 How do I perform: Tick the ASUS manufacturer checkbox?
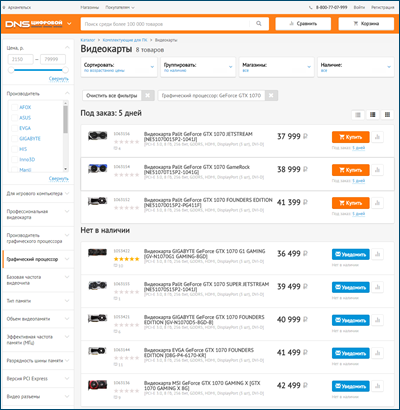(x=14, y=118)
